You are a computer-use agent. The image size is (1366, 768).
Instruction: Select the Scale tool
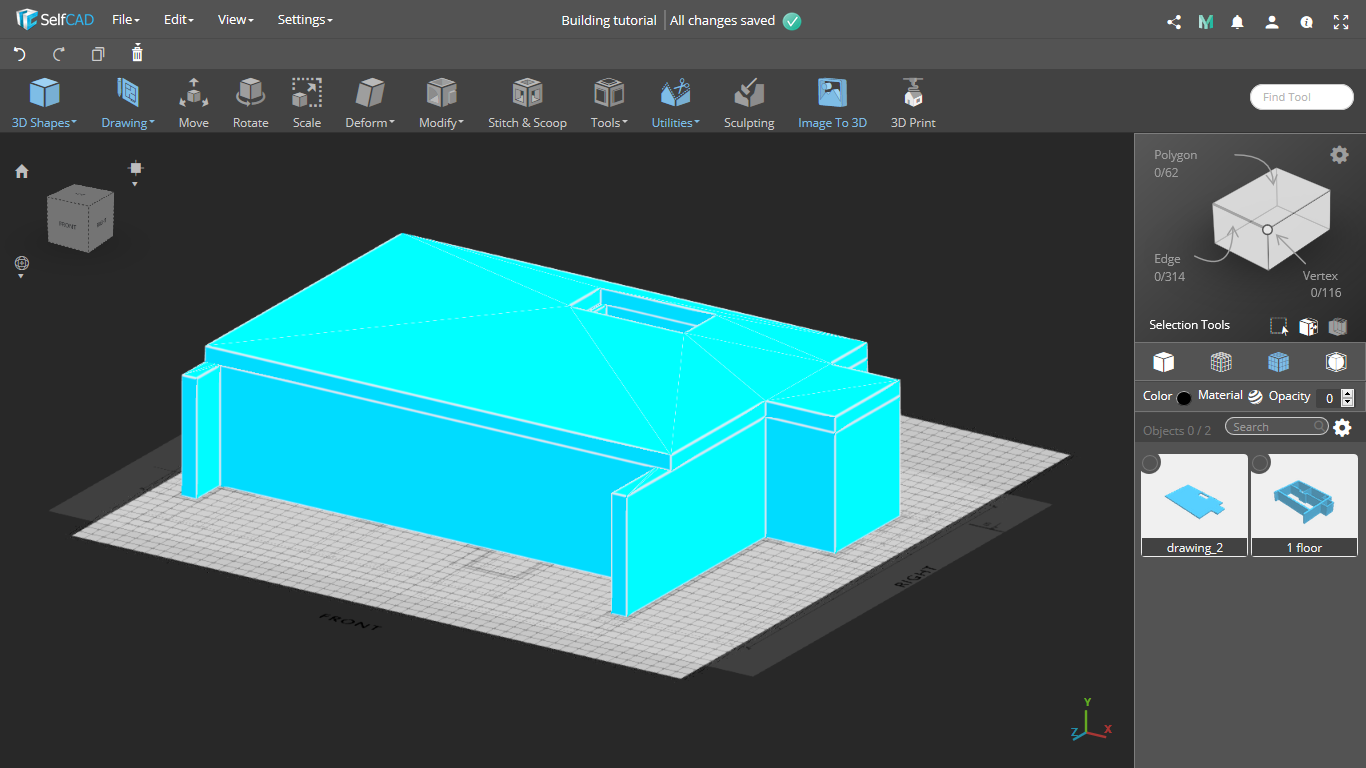click(307, 104)
